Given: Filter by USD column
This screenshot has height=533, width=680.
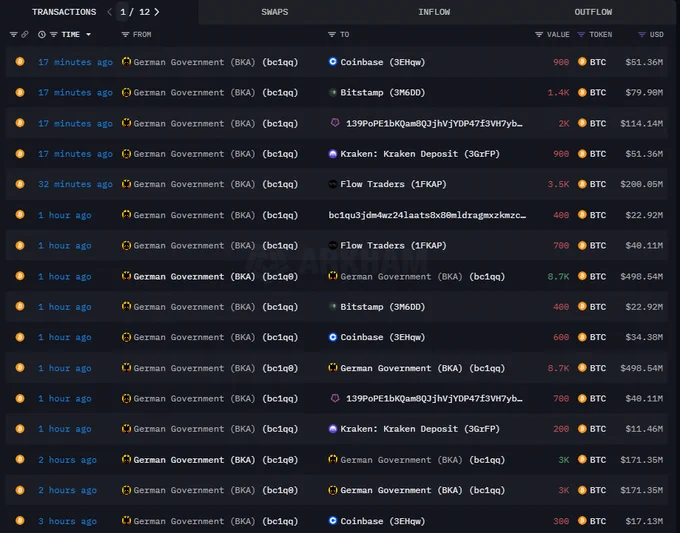Looking at the screenshot, I should [x=642, y=34].
